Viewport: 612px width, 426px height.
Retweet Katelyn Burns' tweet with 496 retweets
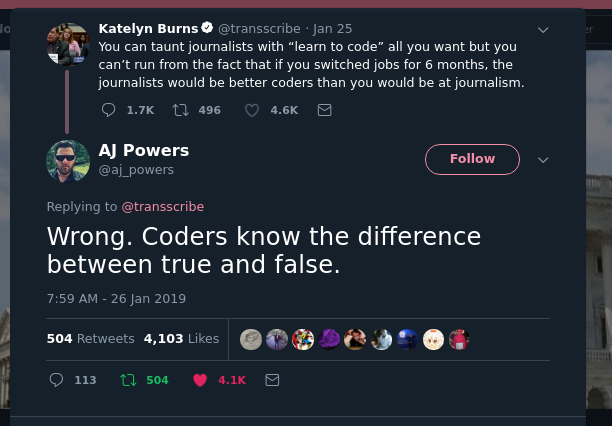tap(181, 110)
